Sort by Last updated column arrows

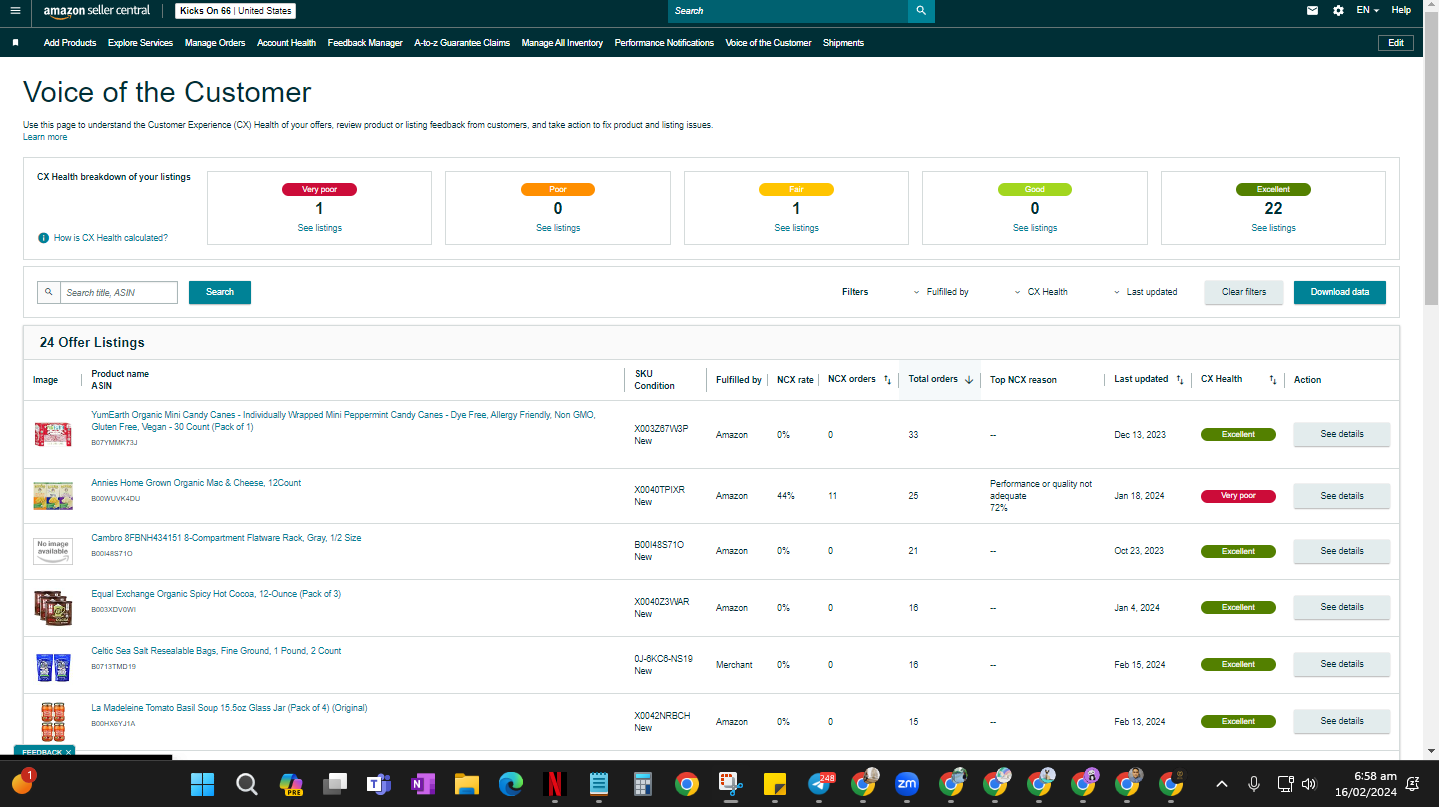tap(1180, 380)
